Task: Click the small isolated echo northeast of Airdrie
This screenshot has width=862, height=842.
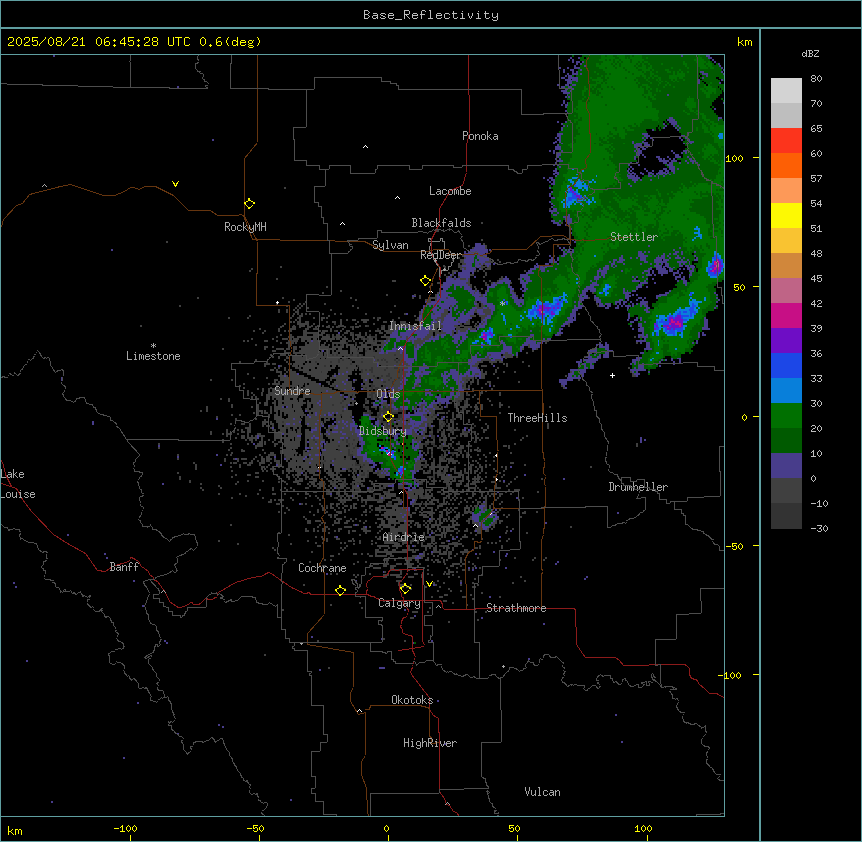Action: 485,517
